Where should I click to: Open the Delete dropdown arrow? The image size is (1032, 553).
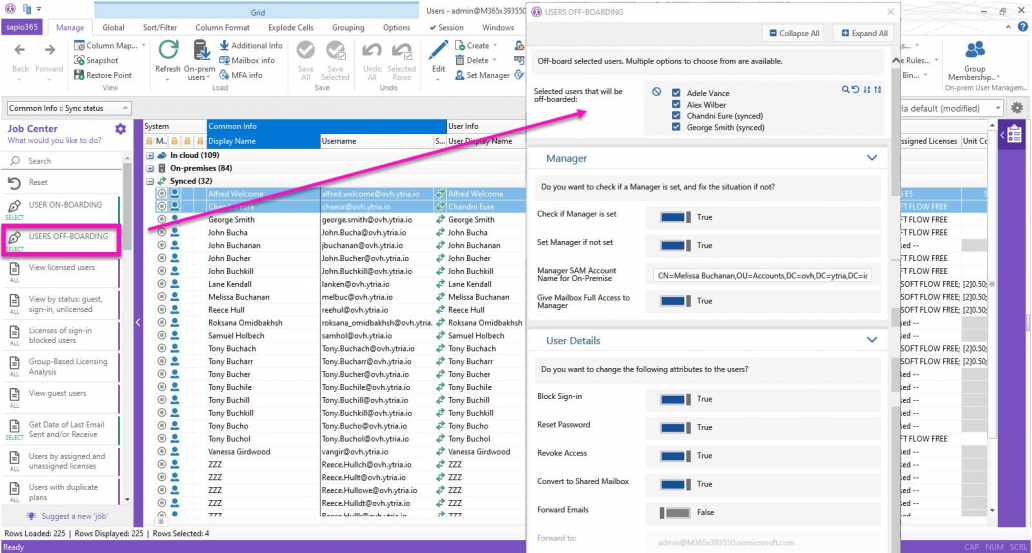pos(495,60)
